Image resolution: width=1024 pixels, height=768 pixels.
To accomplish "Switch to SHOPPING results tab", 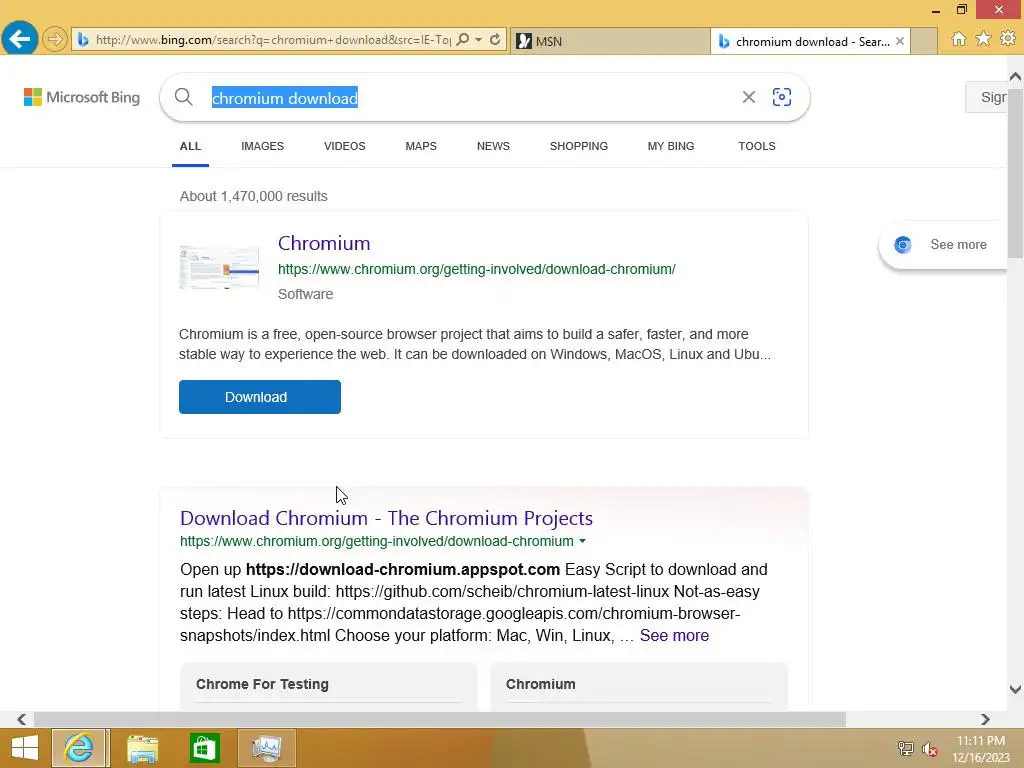I will (579, 146).
